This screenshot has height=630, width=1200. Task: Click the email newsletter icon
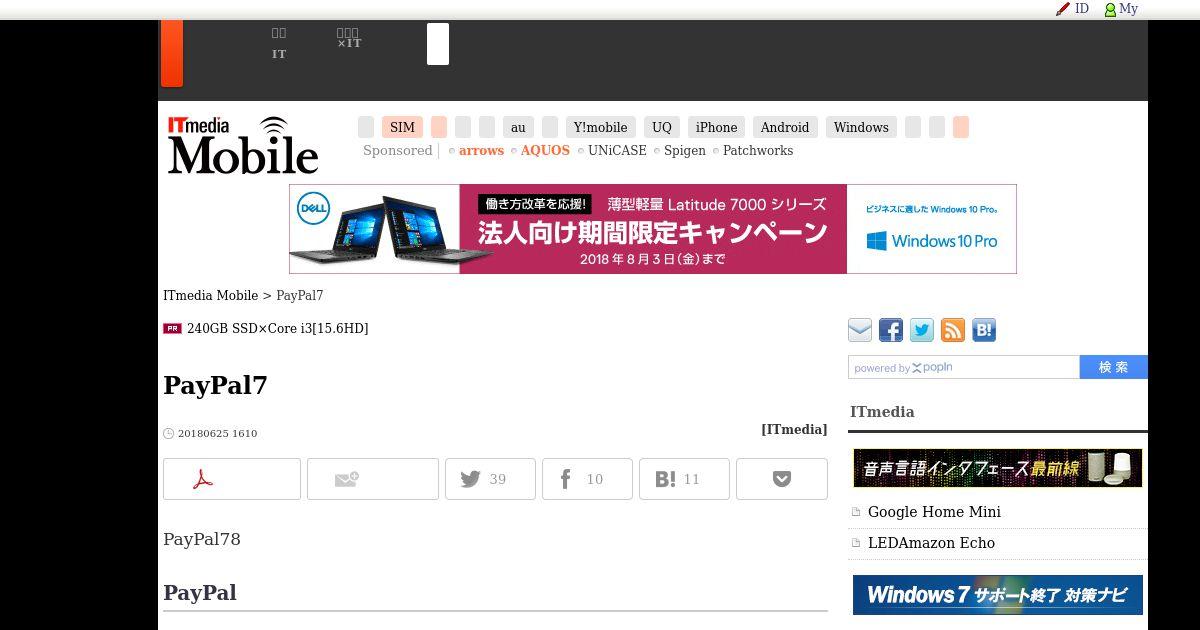click(x=860, y=330)
